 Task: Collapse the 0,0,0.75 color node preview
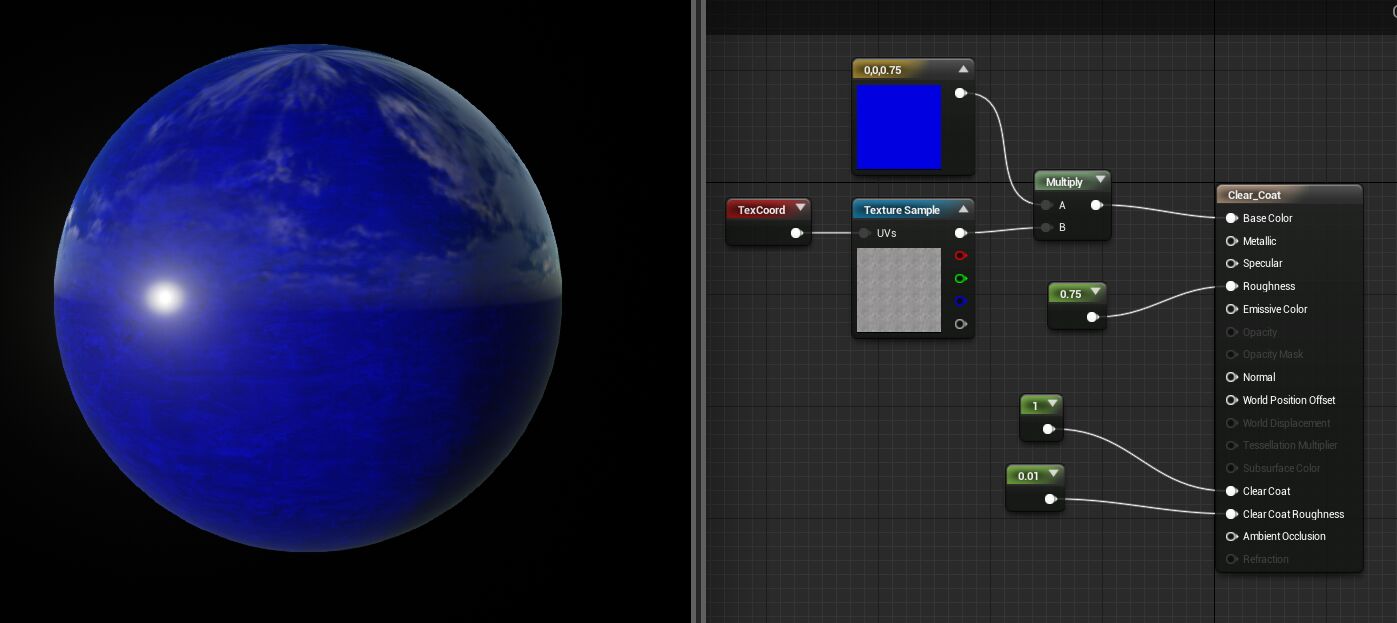pos(963,69)
